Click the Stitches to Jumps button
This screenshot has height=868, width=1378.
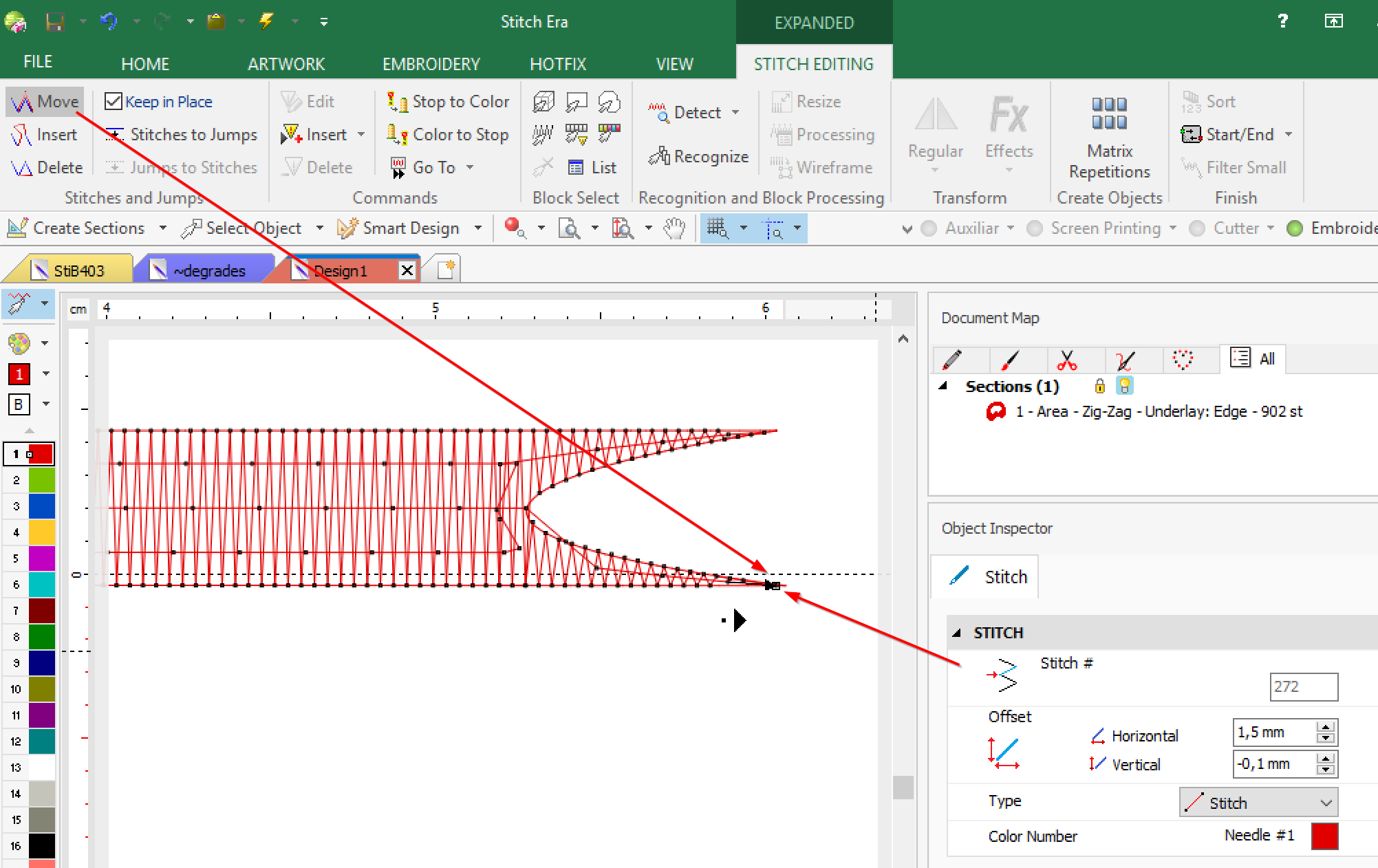tap(182, 135)
